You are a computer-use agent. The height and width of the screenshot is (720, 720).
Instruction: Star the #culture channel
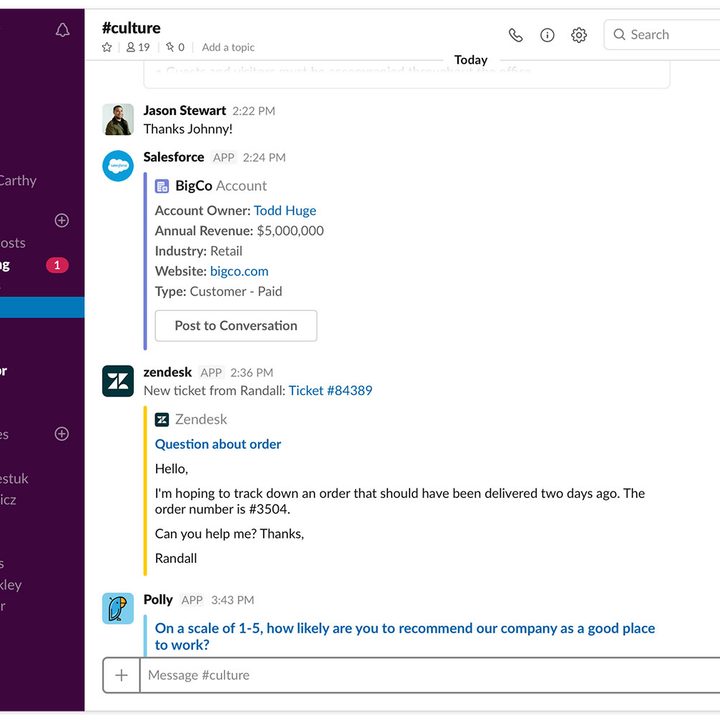pos(107,47)
